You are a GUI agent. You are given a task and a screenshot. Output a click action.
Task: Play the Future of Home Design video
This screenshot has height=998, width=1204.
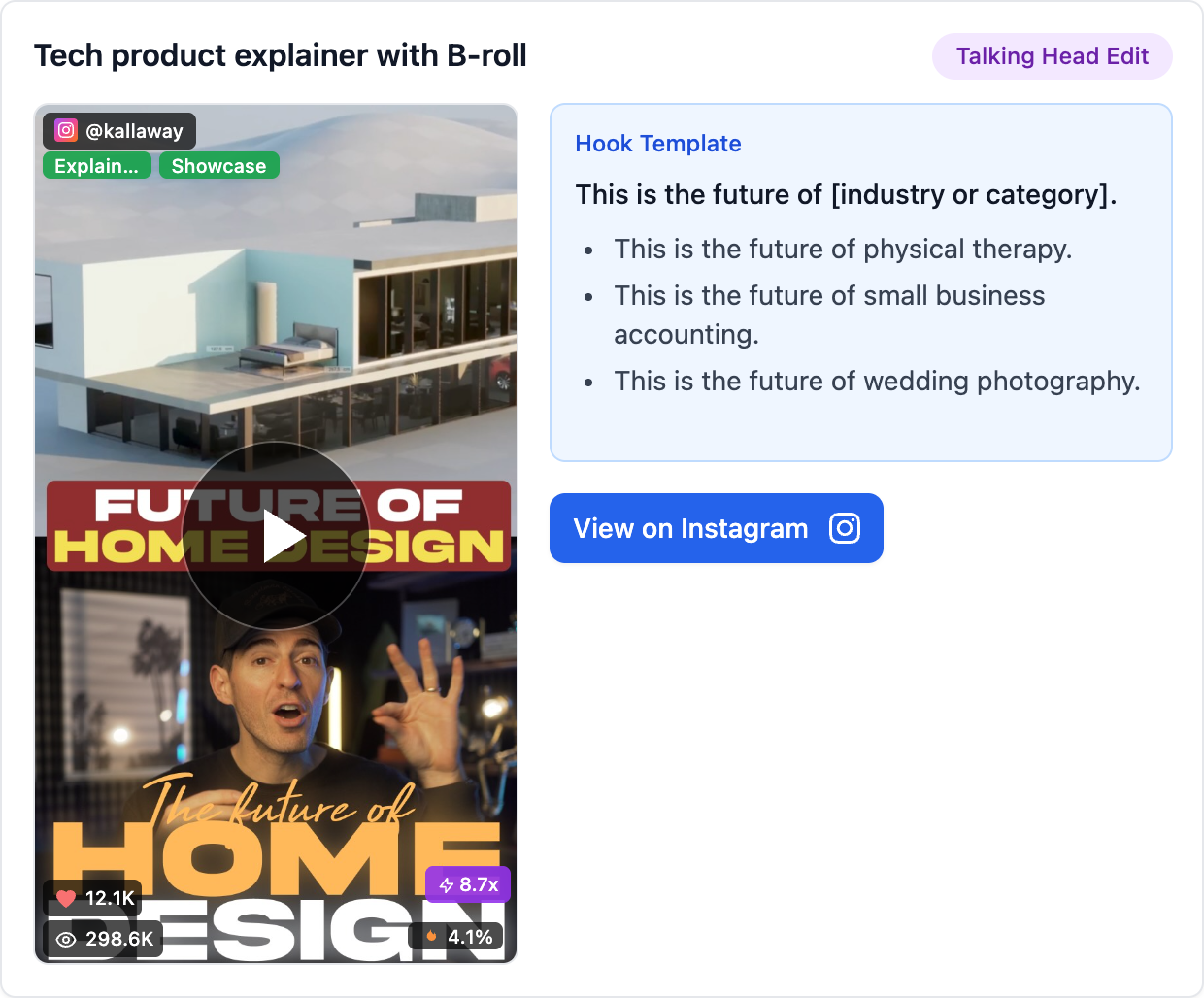(x=276, y=536)
